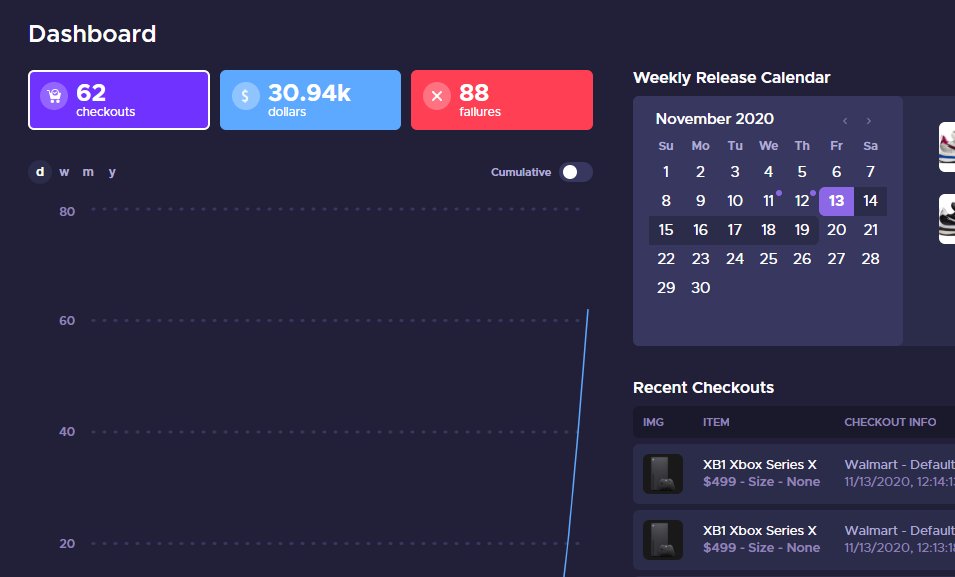Image resolution: width=955 pixels, height=577 pixels.
Task: Switch chart to yearly 'y' view
Action: pos(112,172)
